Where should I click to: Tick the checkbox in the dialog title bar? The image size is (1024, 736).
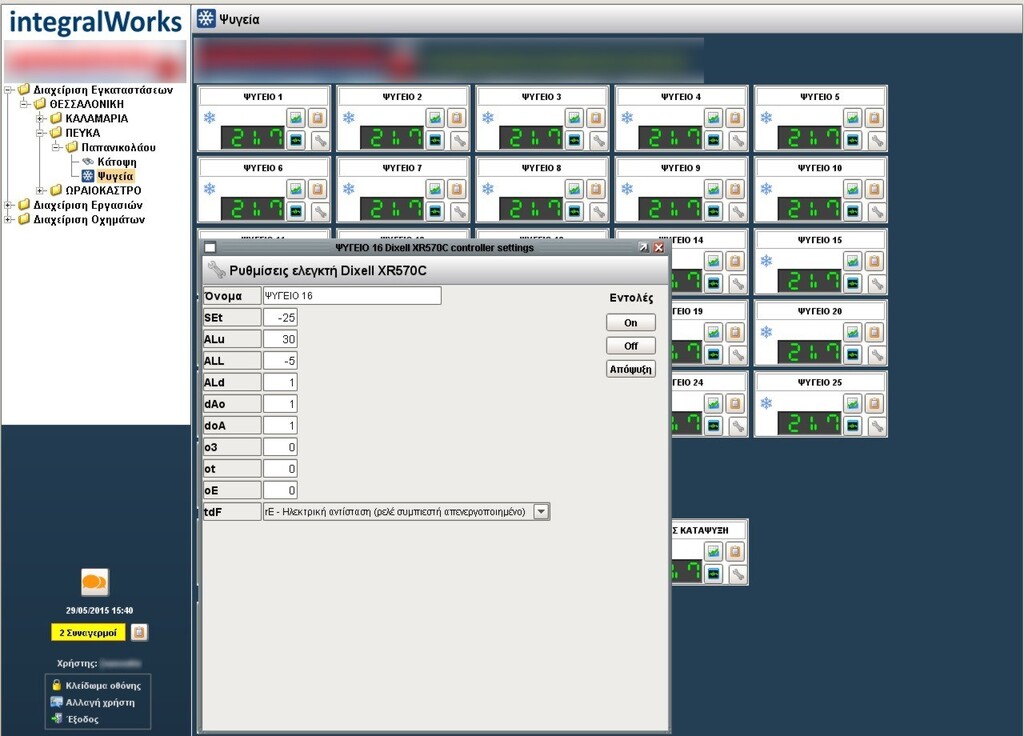tap(210, 247)
